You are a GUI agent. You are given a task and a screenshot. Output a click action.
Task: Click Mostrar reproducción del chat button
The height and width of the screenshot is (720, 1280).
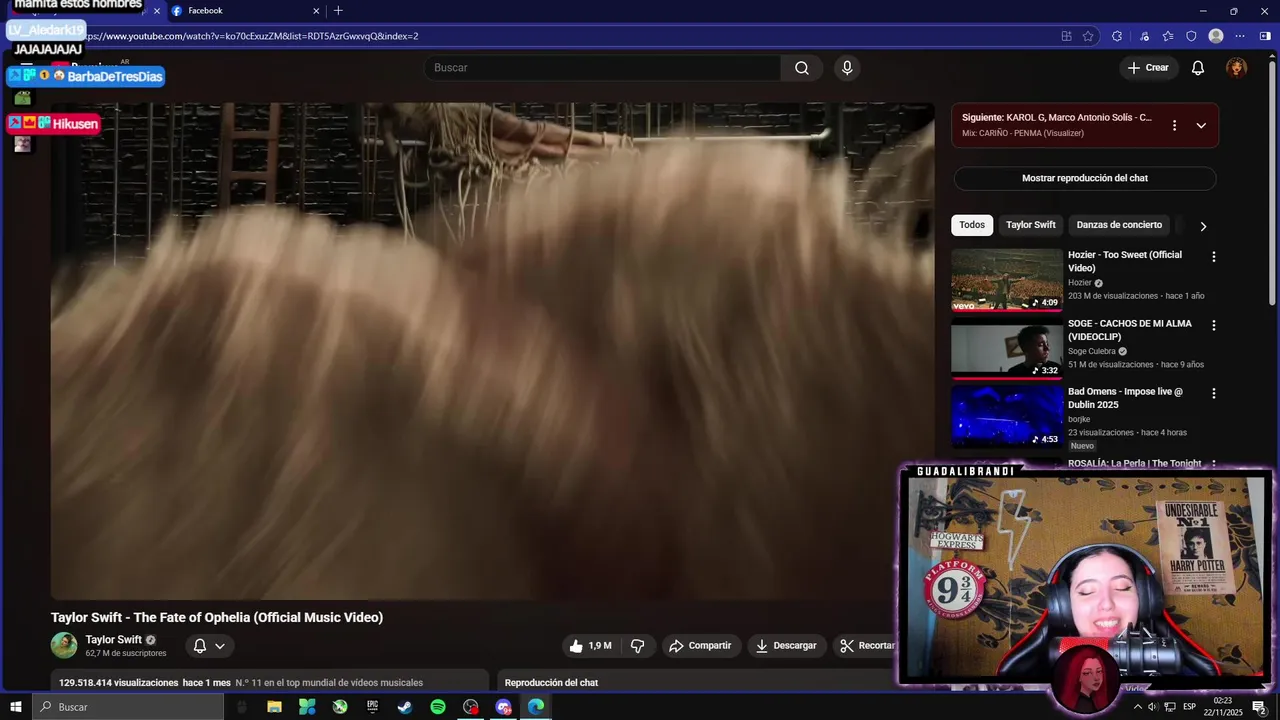[1085, 178]
